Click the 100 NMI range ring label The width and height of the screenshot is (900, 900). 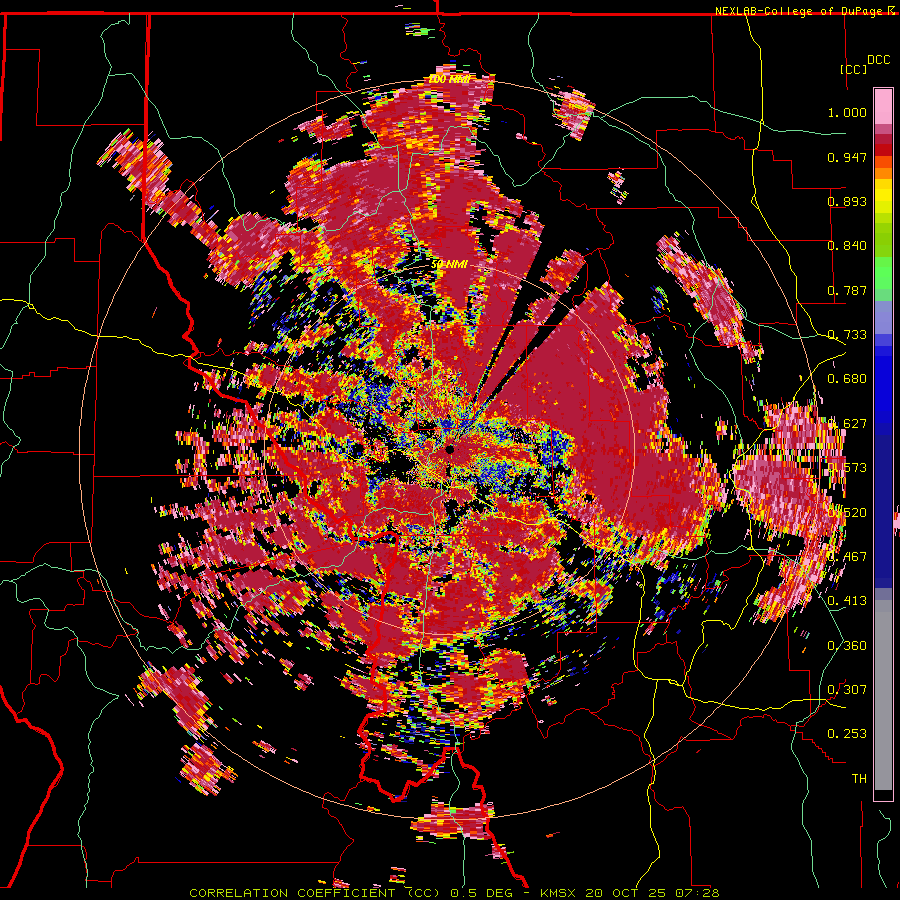point(449,79)
